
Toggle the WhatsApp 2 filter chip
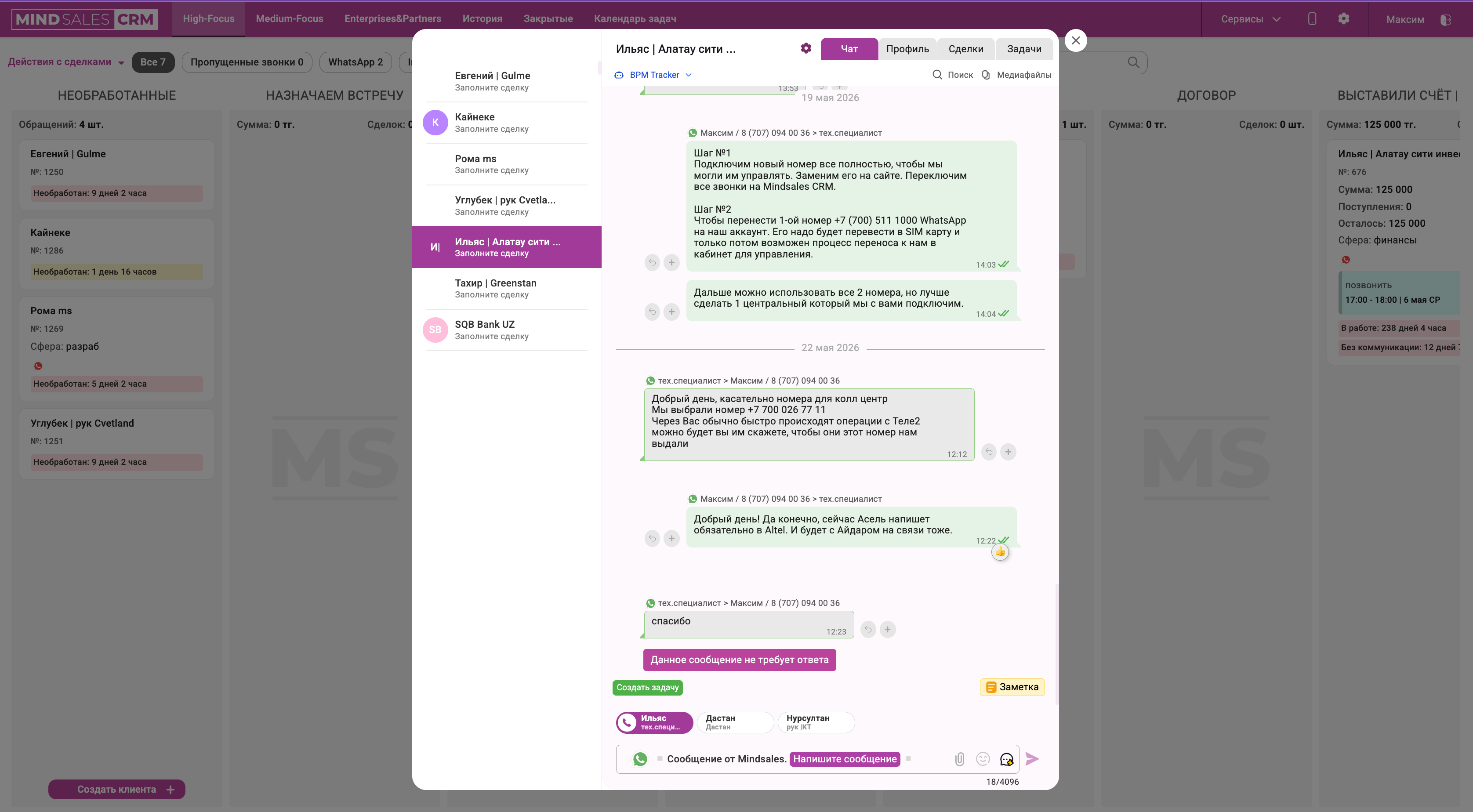click(356, 62)
